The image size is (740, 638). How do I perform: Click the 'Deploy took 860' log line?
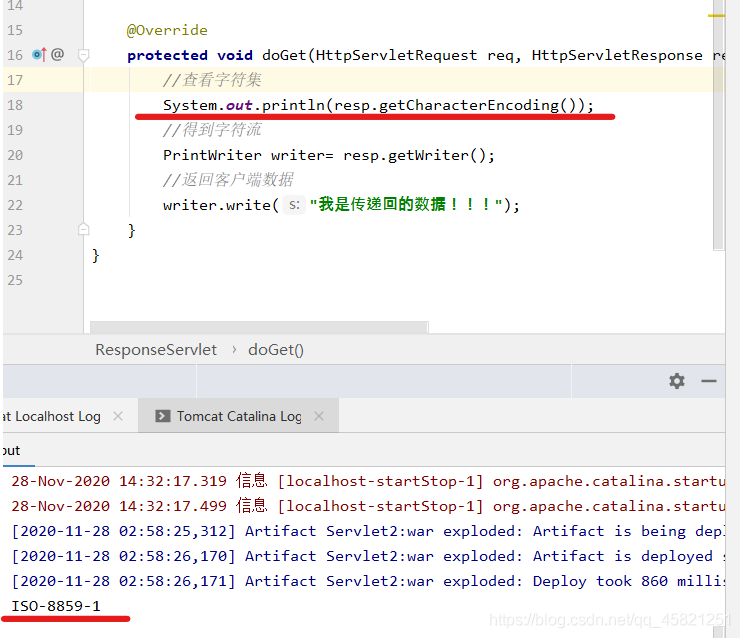point(368,581)
